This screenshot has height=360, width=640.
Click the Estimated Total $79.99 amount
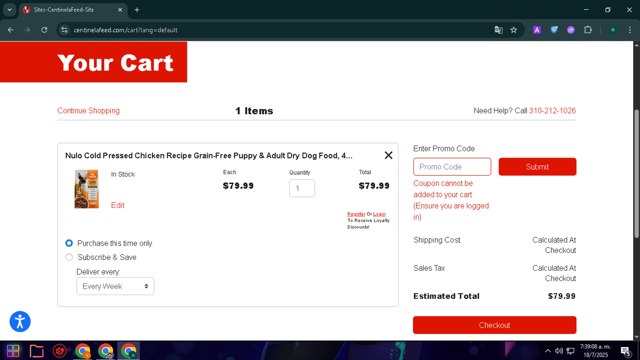click(x=562, y=296)
